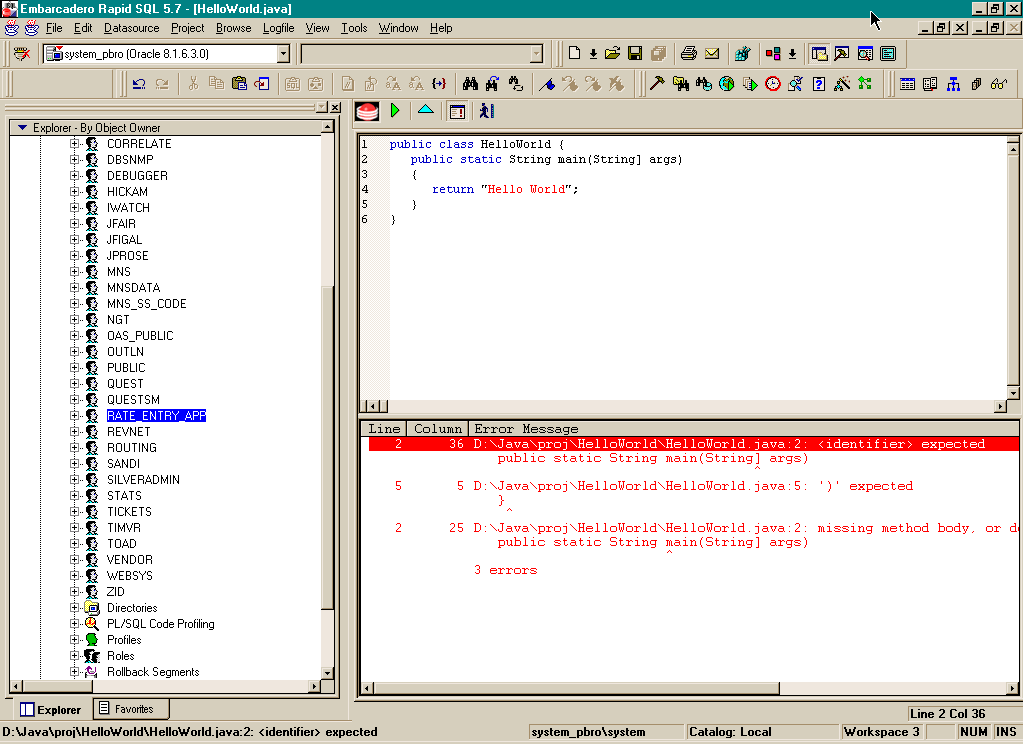Click the Undo arrow icon
Image resolution: width=1023 pixels, height=744 pixels.
(x=138, y=84)
